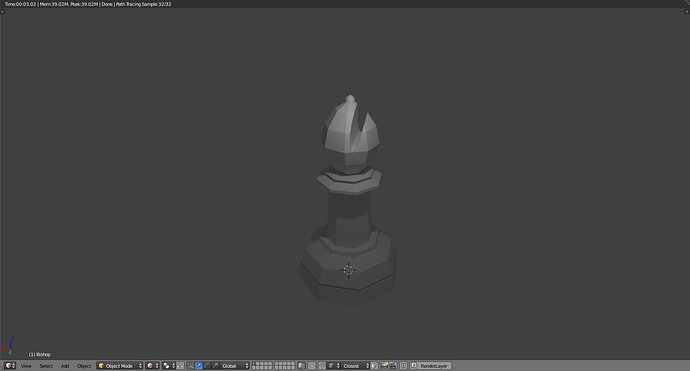690x371 pixels.
Task: Click the axis orientation gizmo
Action: pyautogui.click(x=8, y=346)
